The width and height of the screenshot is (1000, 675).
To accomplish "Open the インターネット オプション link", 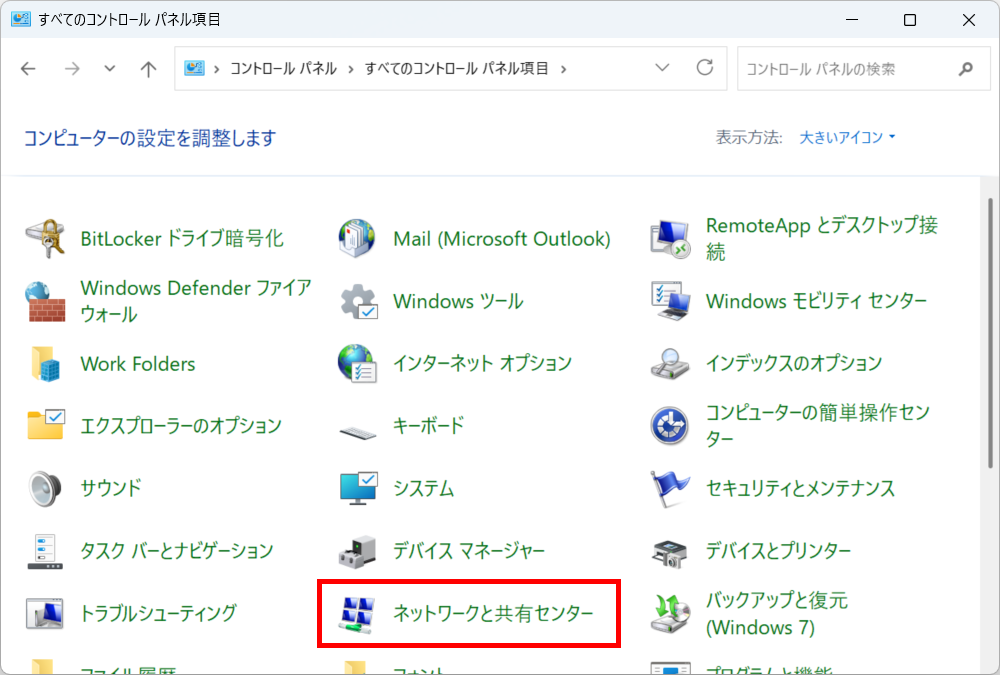I will point(482,364).
